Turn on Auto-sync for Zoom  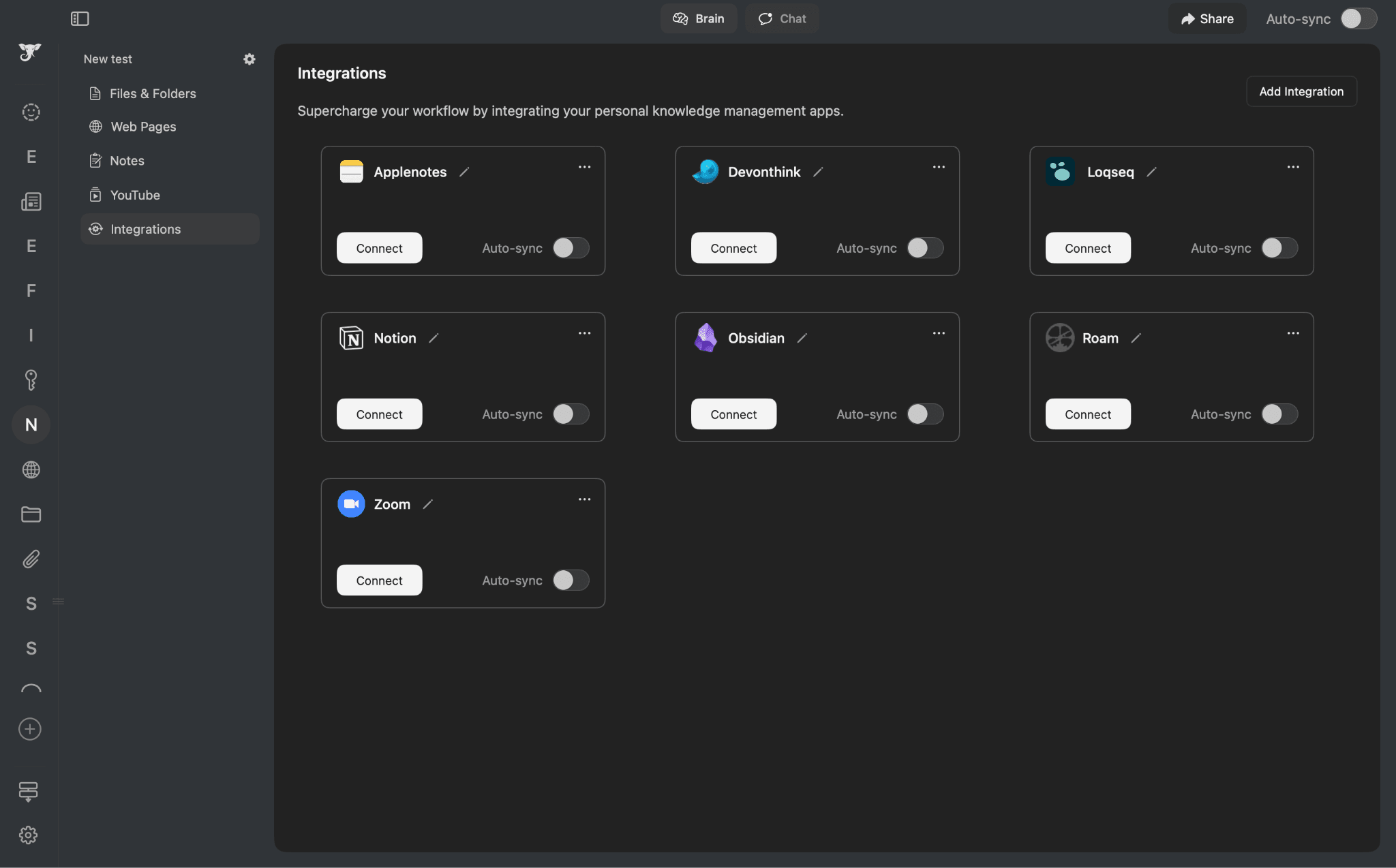[x=571, y=580]
